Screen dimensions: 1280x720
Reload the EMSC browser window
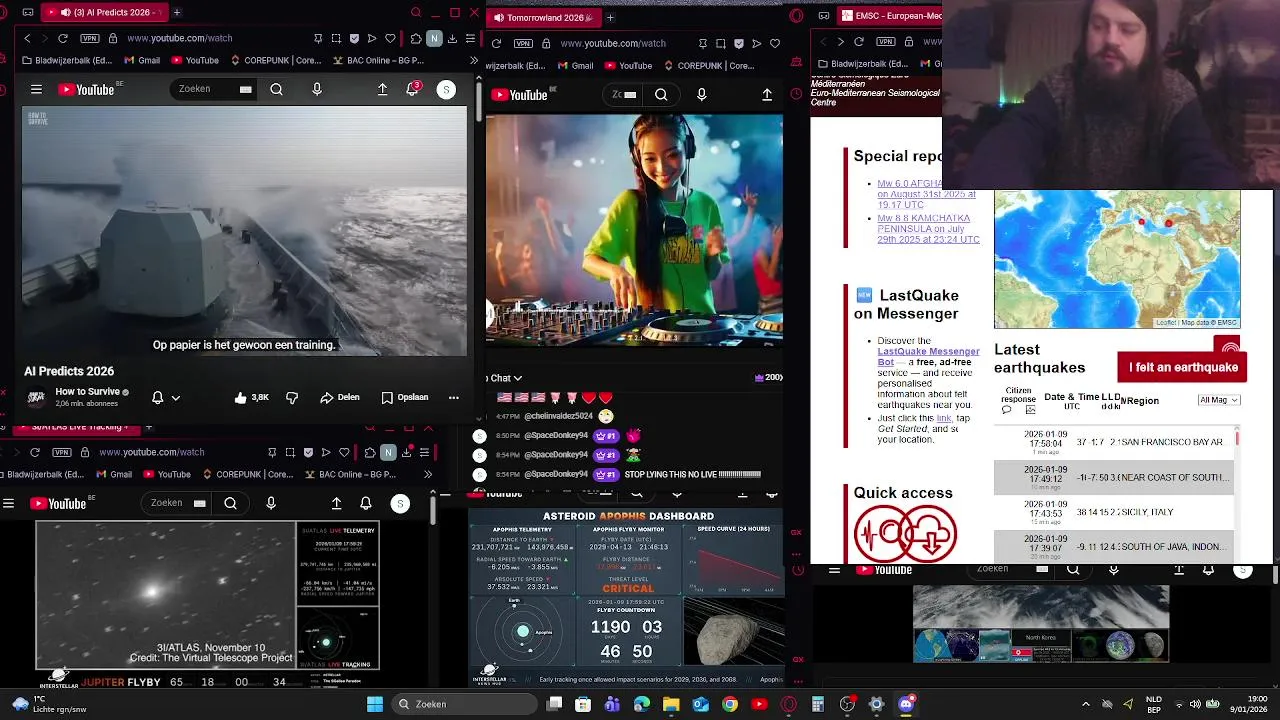858,42
